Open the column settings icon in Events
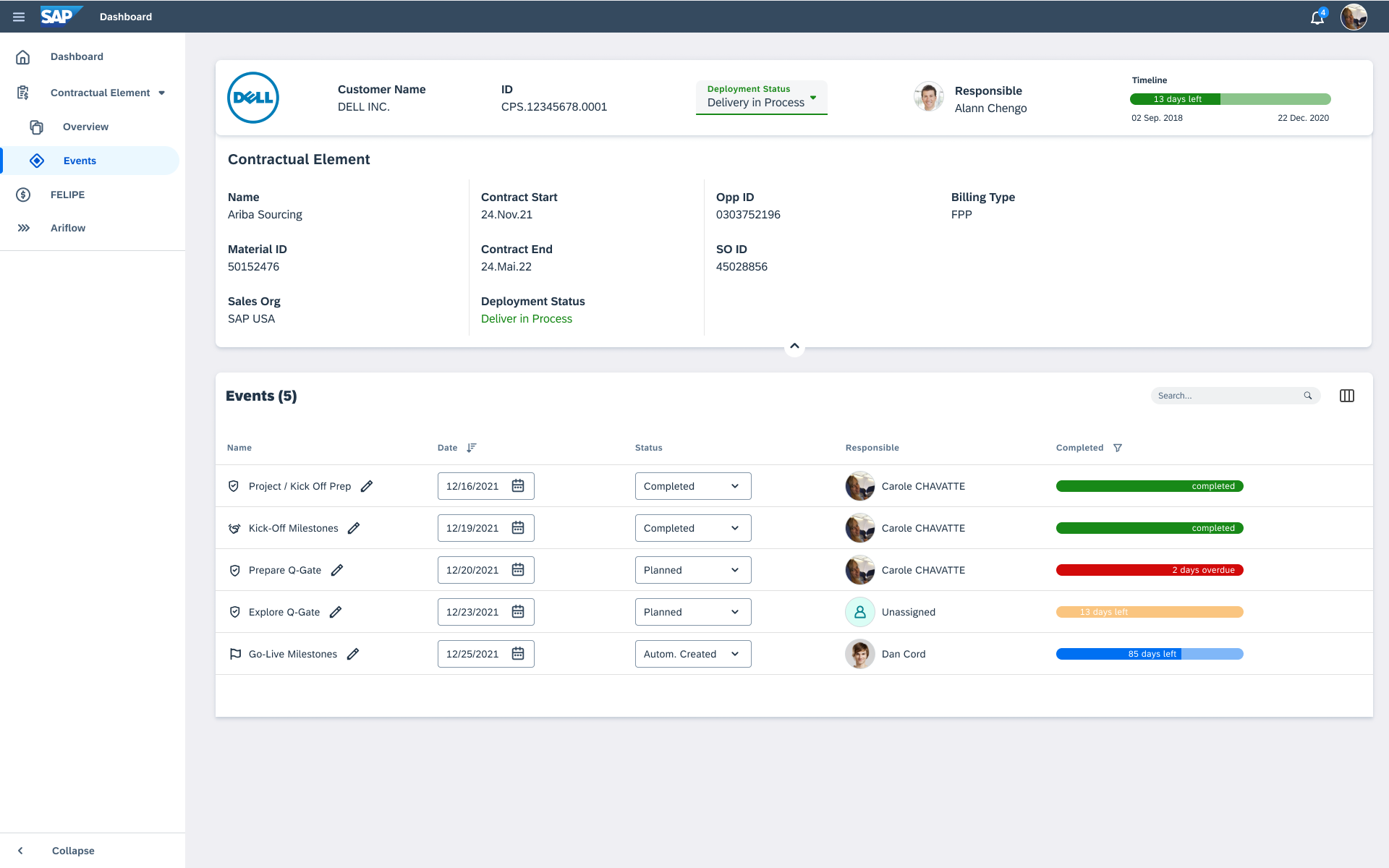The image size is (1389, 868). click(x=1346, y=396)
